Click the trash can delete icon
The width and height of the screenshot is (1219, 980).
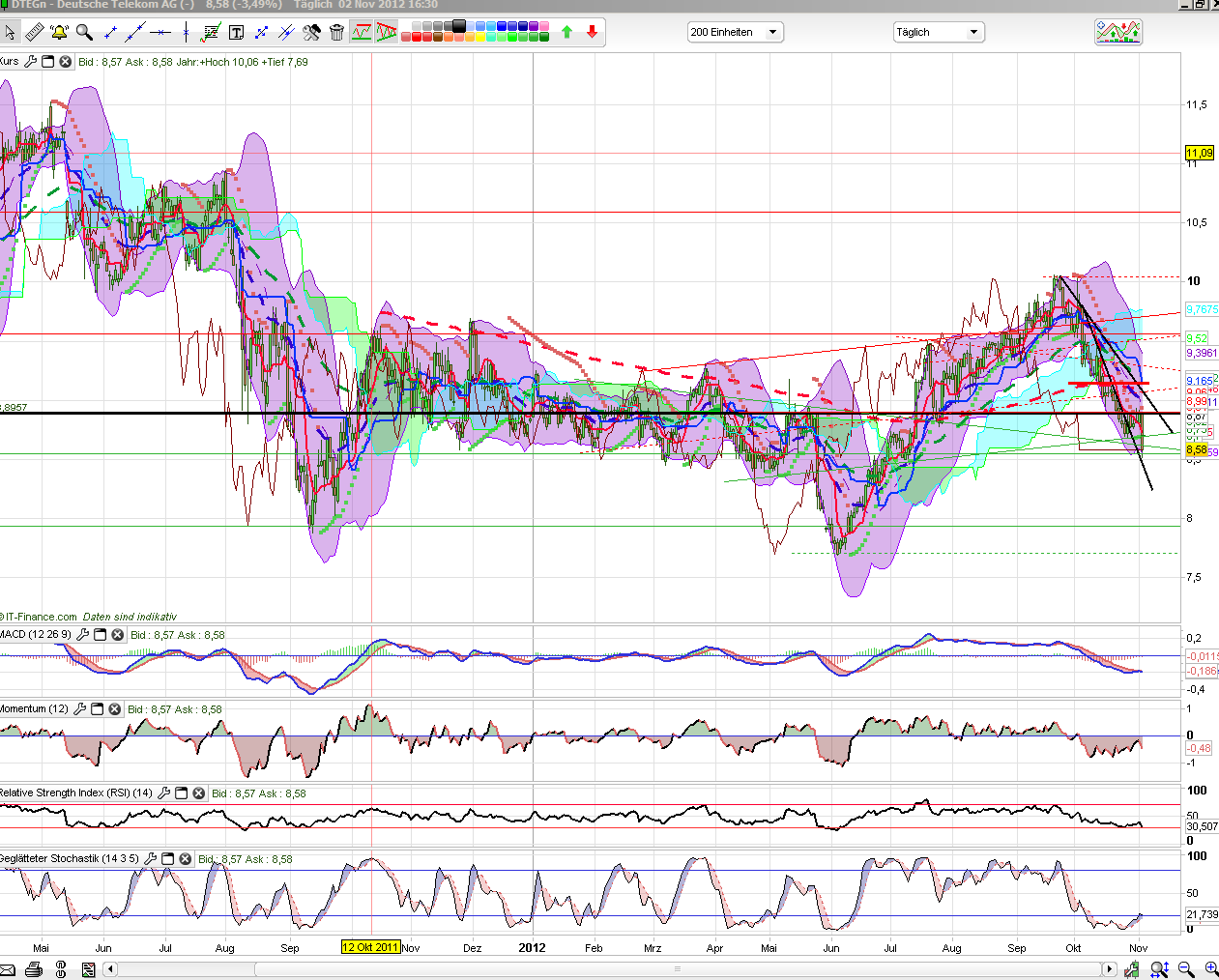(x=336, y=33)
